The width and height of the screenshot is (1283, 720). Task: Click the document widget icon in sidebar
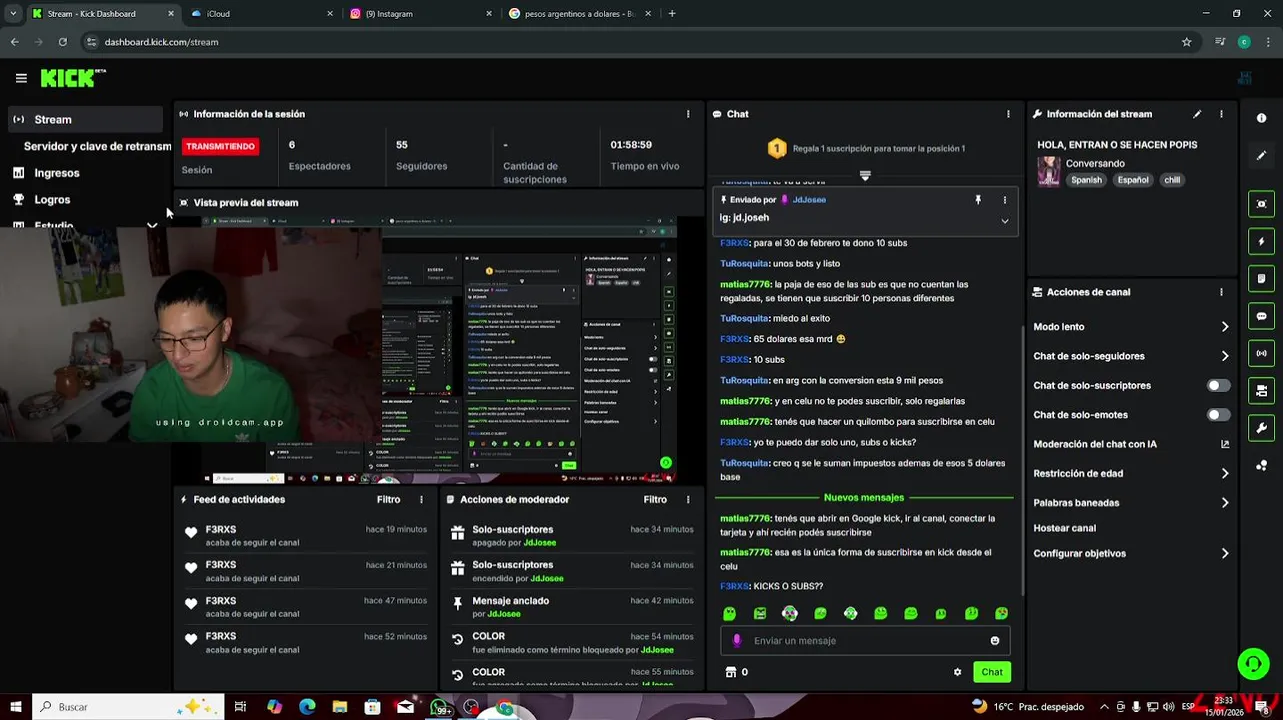click(x=1261, y=279)
